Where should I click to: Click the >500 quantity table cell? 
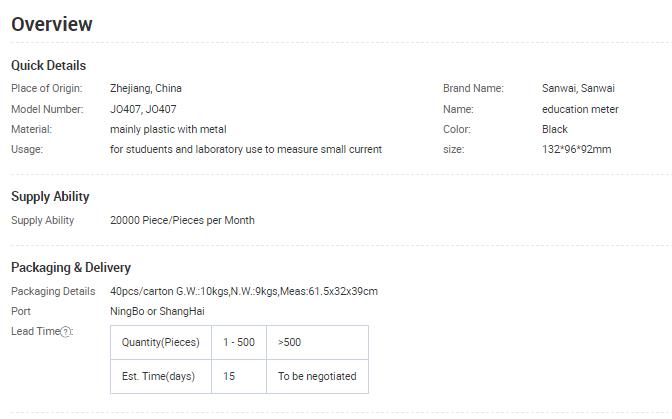[x=318, y=342]
